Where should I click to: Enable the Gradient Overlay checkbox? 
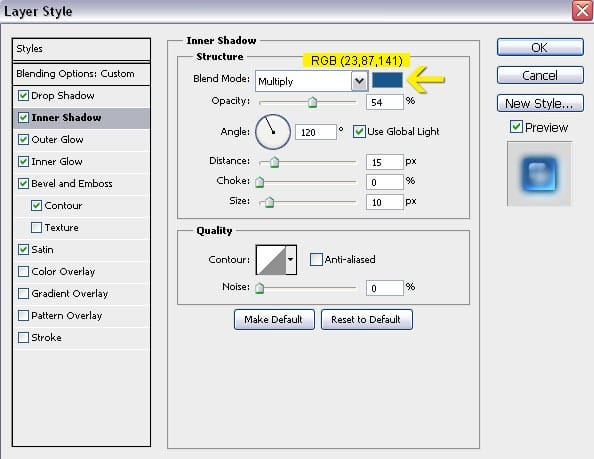23,293
